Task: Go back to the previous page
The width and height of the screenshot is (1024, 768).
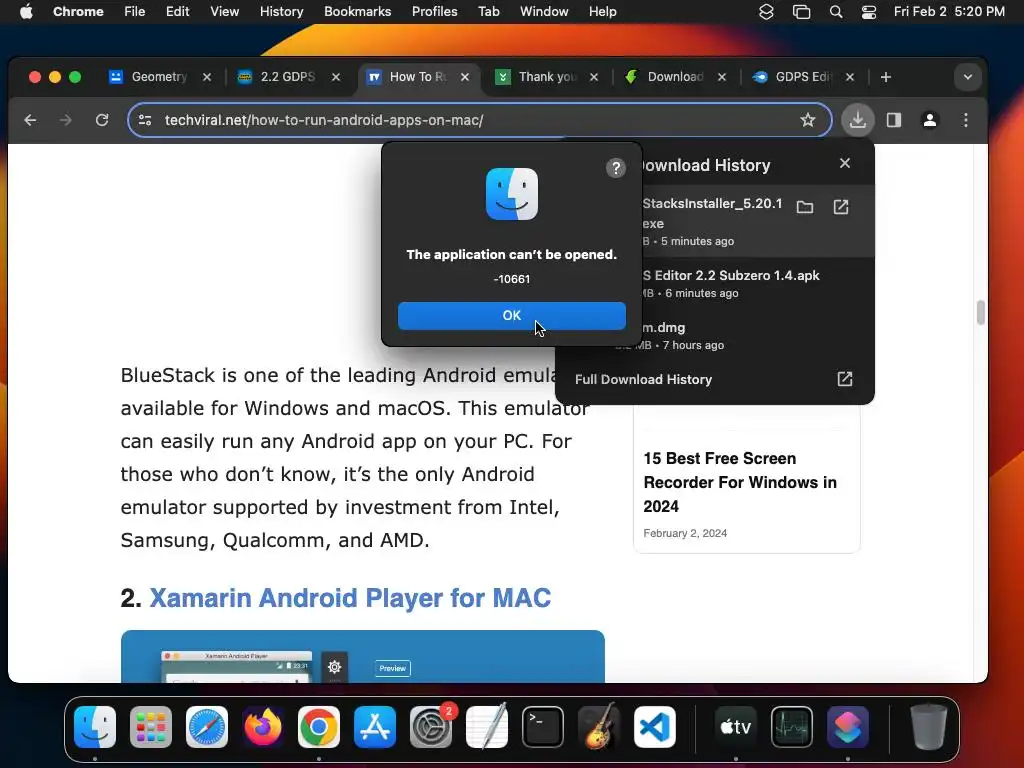Action: click(x=30, y=120)
